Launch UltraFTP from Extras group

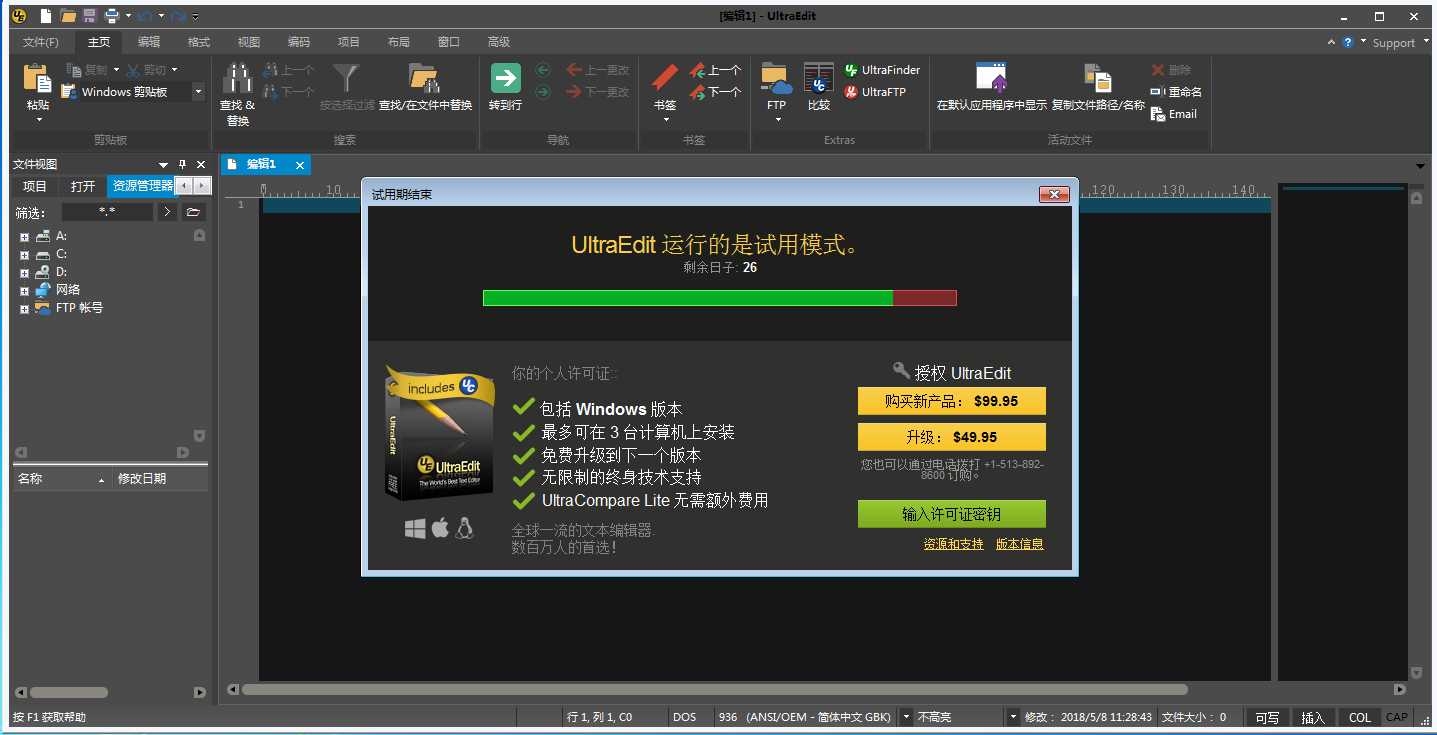(875, 92)
